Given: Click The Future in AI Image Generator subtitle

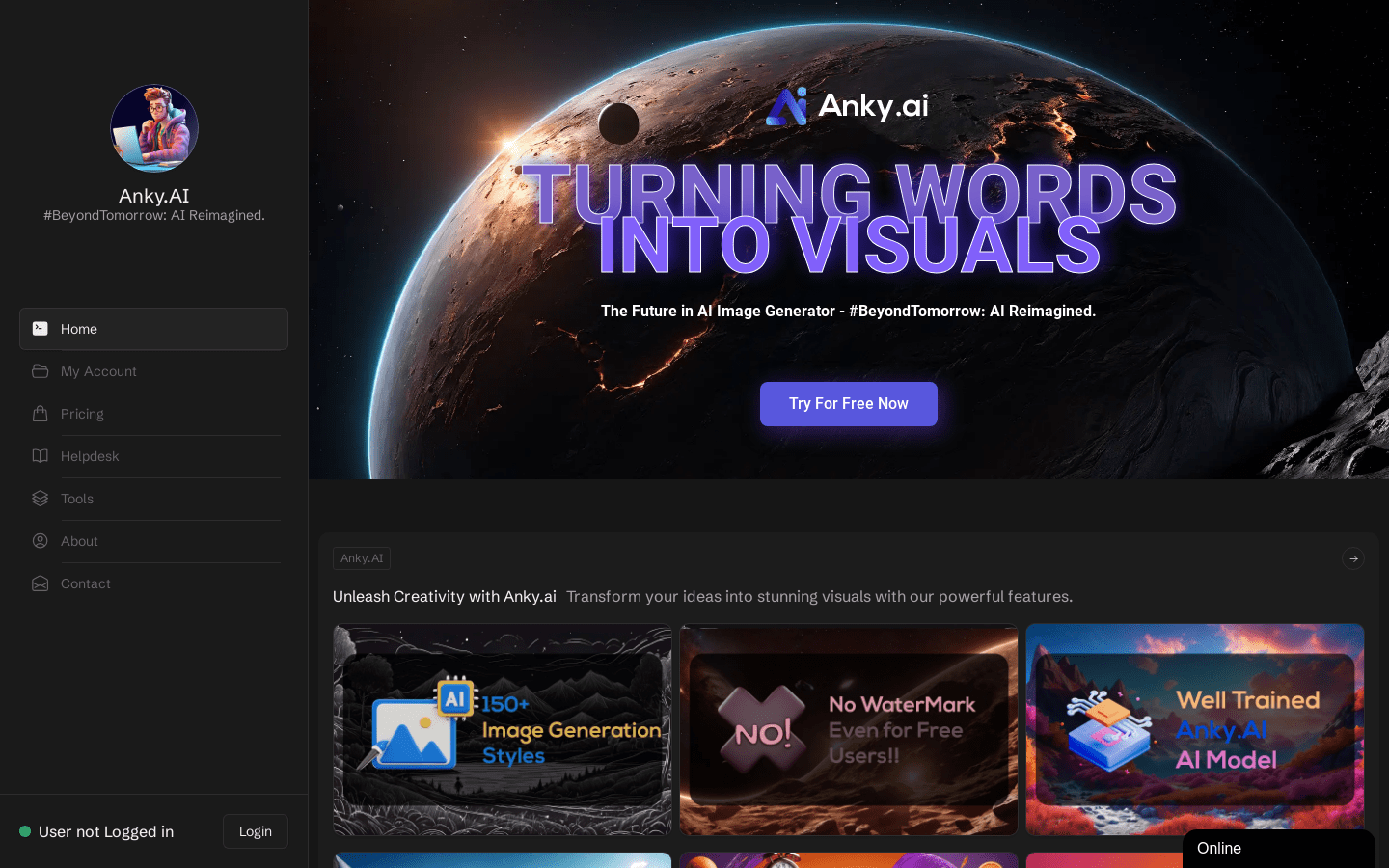Looking at the screenshot, I should coord(849,311).
